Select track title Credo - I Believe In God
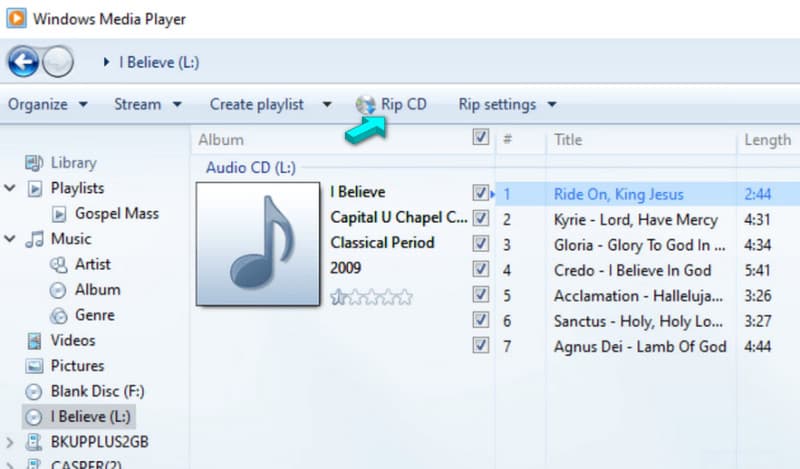This screenshot has width=800, height=469. point(633,270)
